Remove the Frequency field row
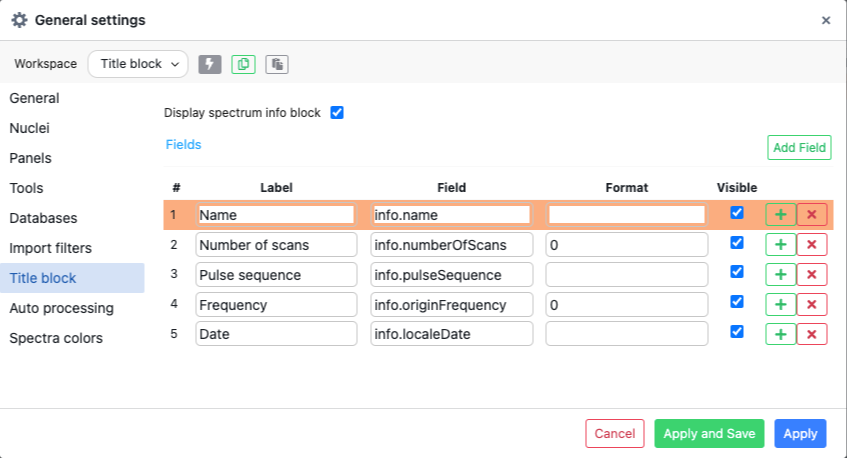 811,305
